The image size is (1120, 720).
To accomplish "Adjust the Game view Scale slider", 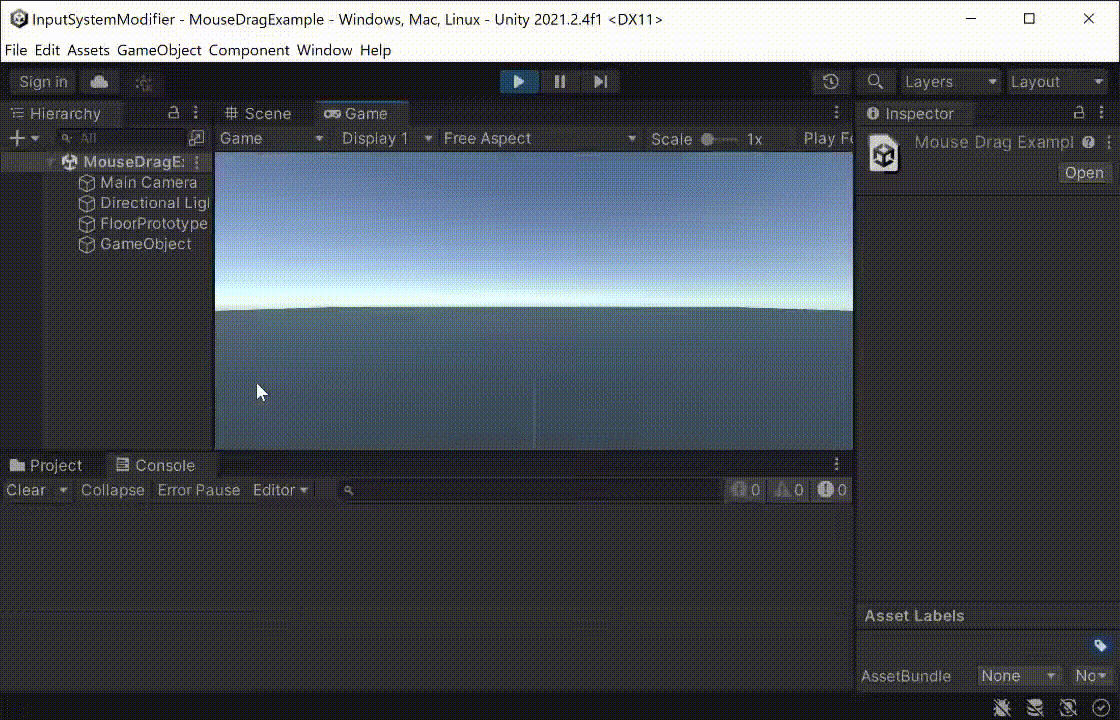I will coord(719,139).
